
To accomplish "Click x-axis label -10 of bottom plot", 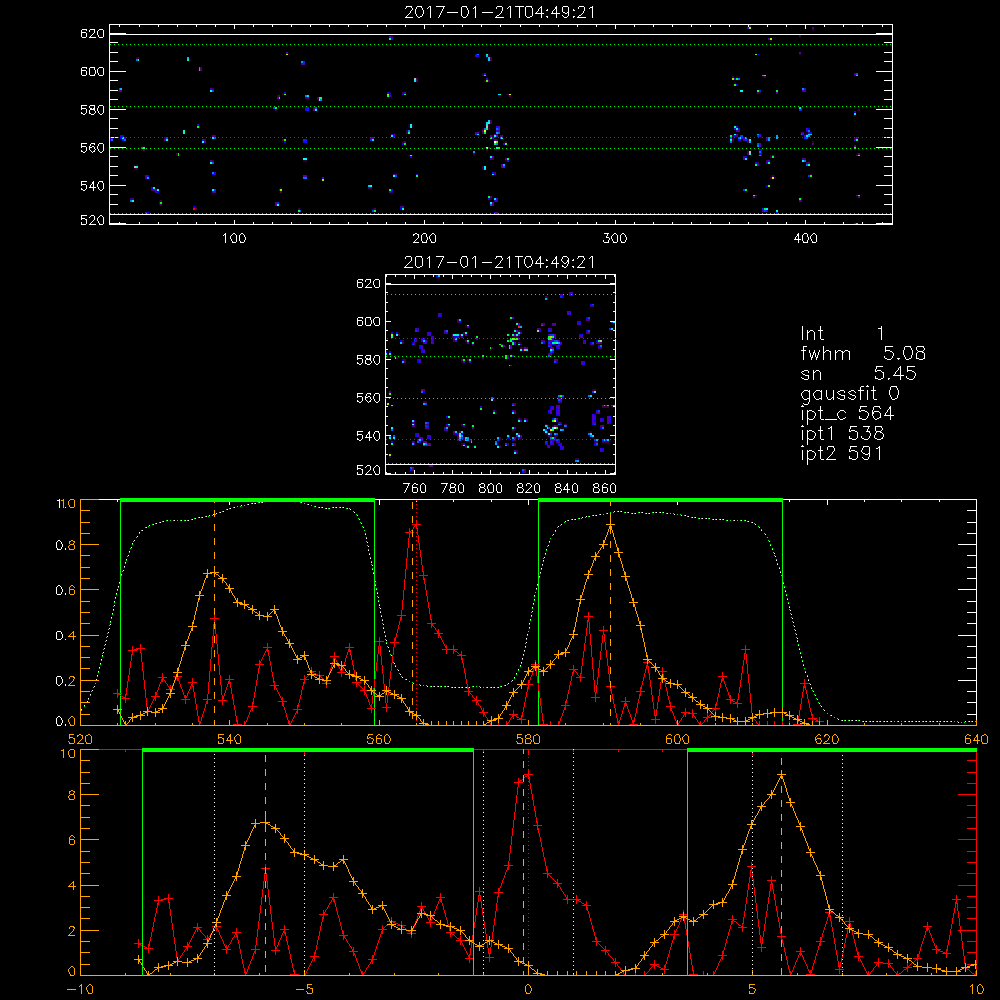I will 80,990.
